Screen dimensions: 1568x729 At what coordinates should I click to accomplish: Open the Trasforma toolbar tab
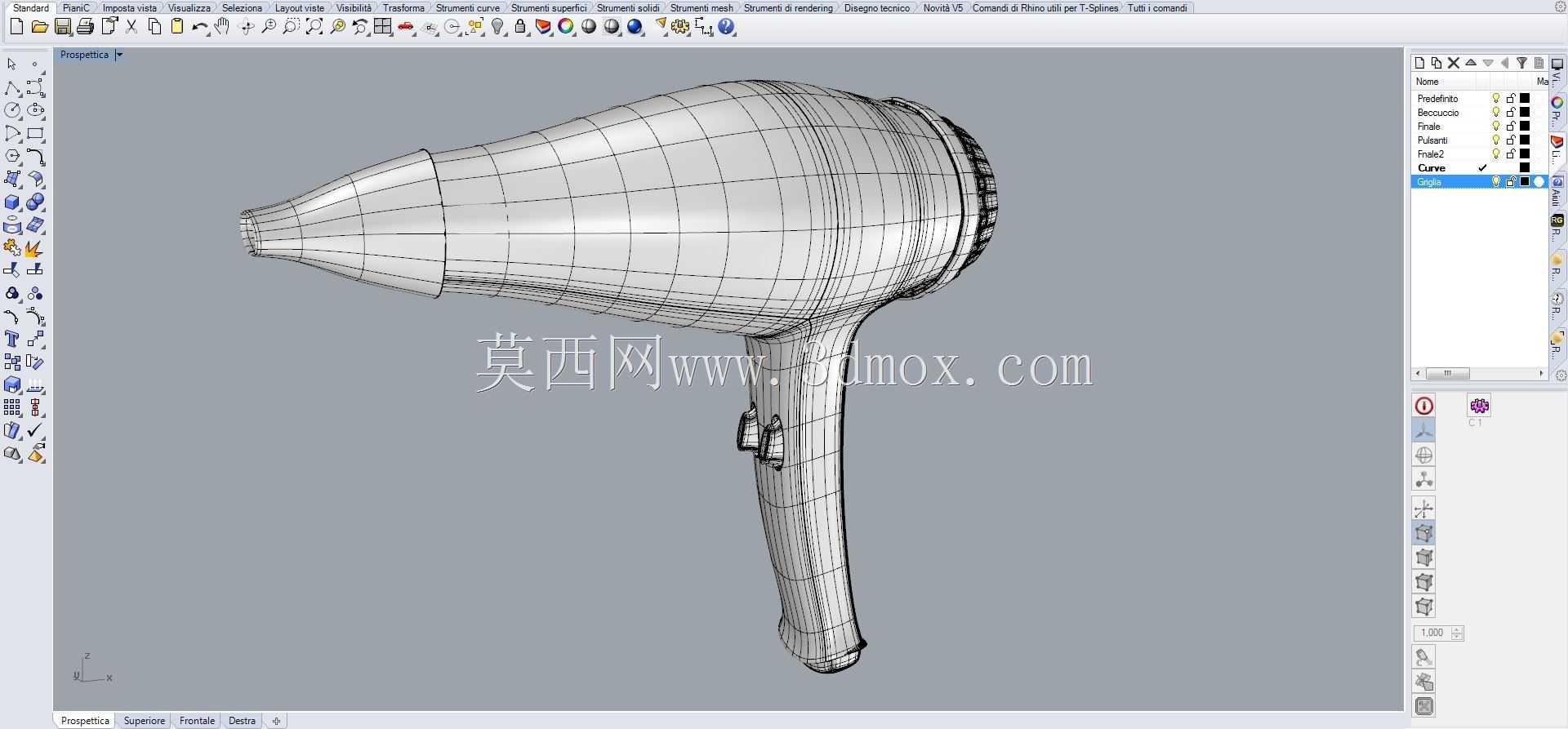pos(403,7)
